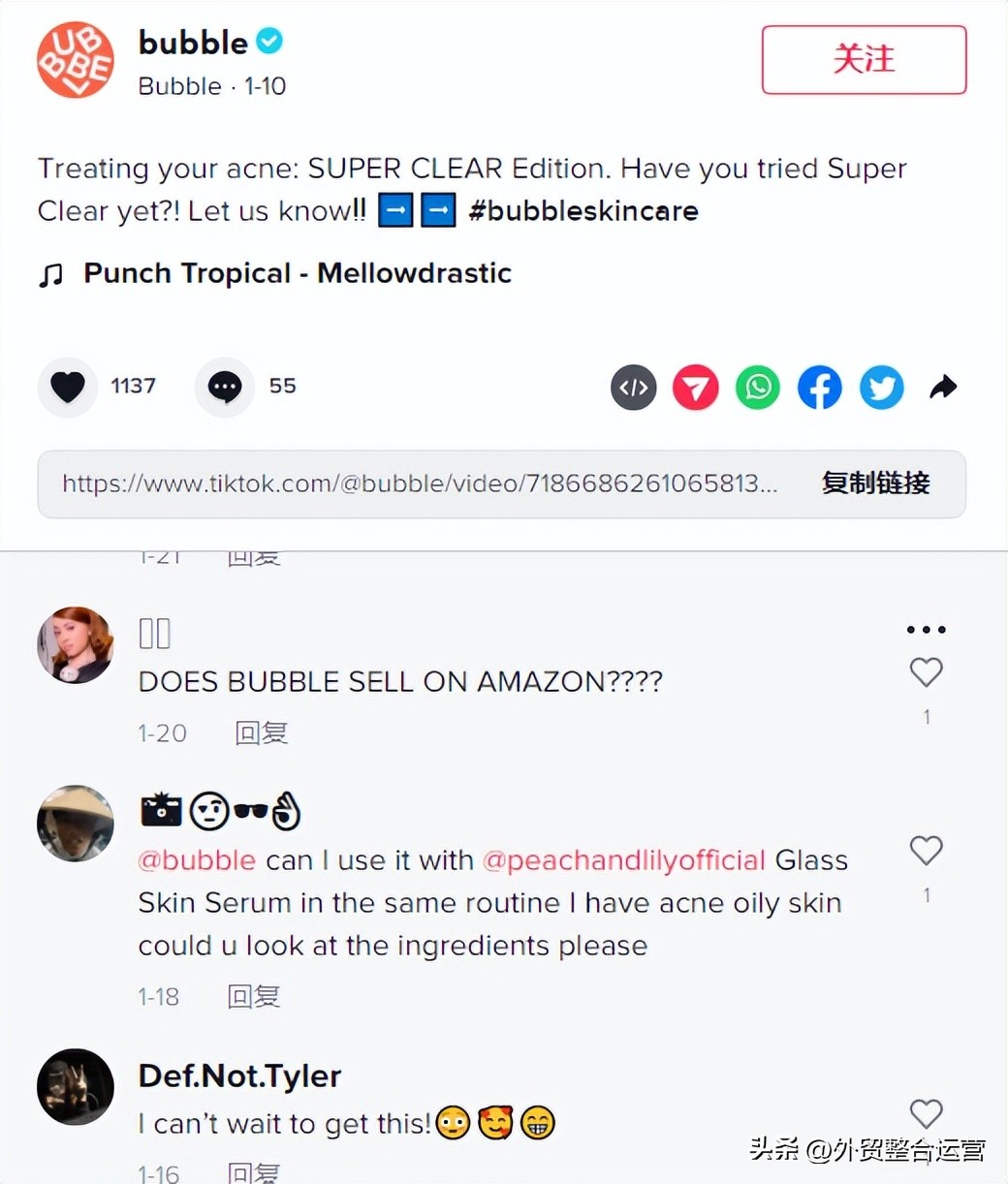Open comments via the speech bubble icon

point(225,387)
